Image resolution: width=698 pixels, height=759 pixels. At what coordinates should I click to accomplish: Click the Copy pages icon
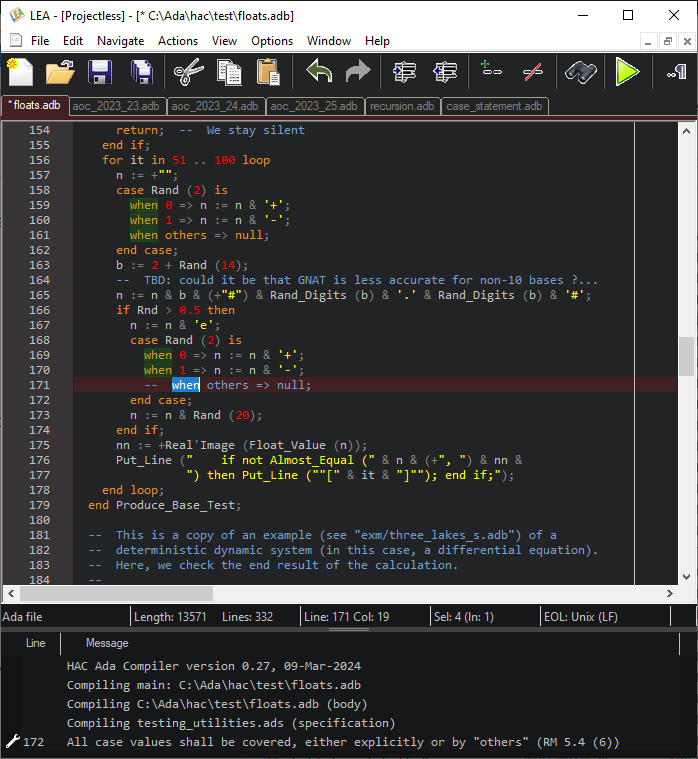pos(229,72)
